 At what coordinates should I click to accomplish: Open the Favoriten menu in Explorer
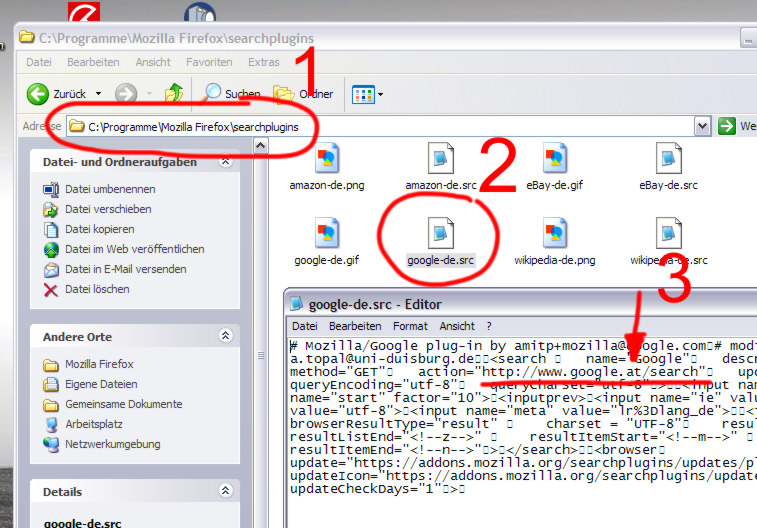click(x=209, y=62)
